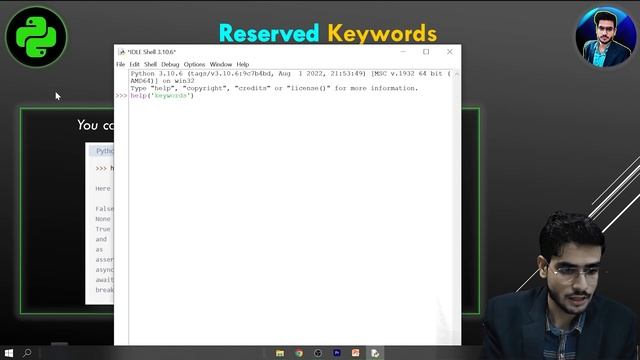Click the '>>>' prompt in the shell sidebar
The height and width of the screenshot is (360, 640).
pos(121,96)
